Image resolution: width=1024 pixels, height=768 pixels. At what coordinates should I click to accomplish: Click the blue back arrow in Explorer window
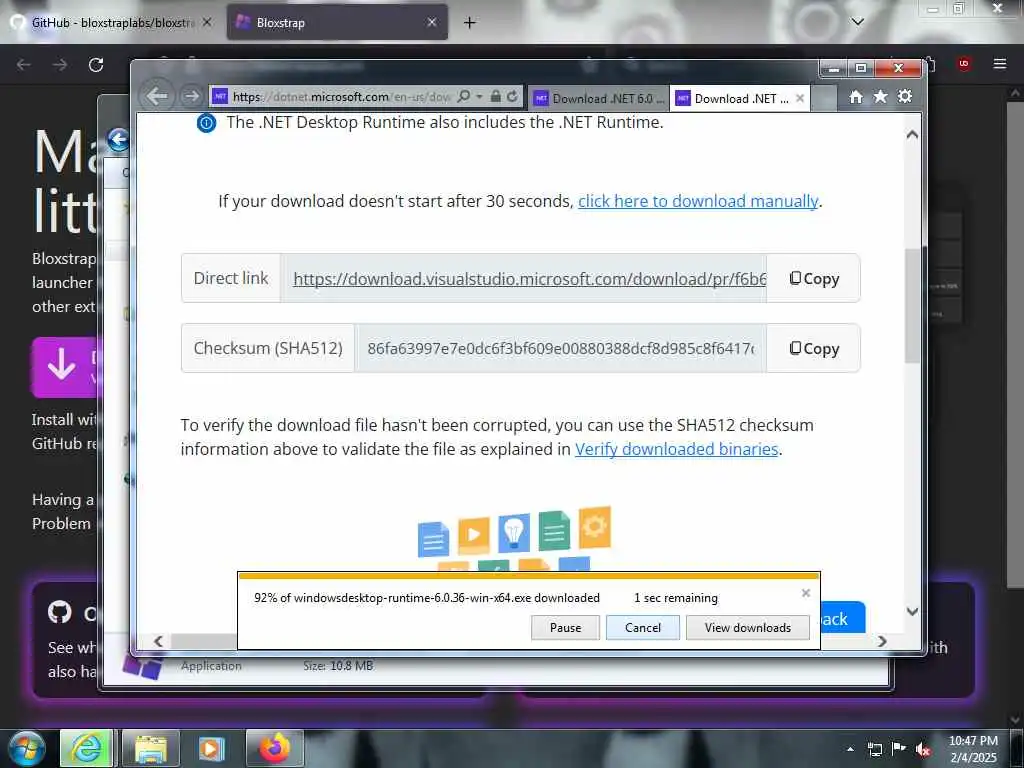(x=118, y=139)
